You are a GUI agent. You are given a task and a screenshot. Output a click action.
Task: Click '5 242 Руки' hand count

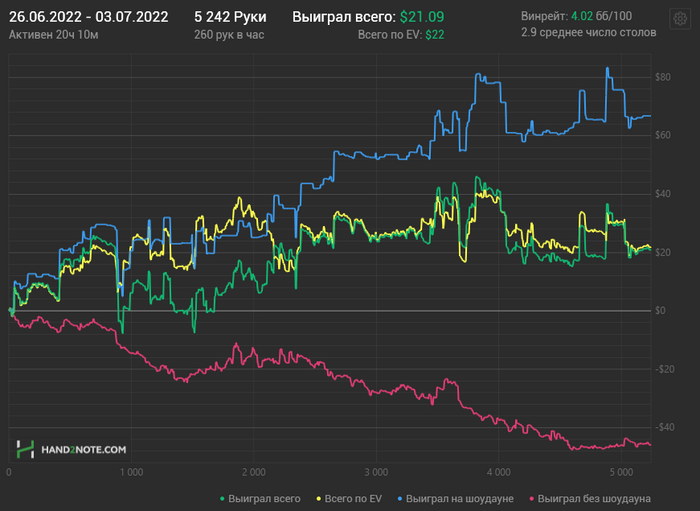click(x=230, y=17)
